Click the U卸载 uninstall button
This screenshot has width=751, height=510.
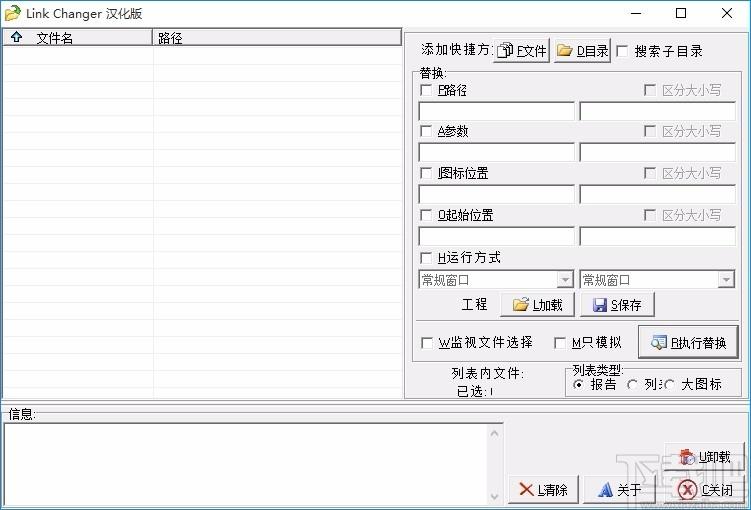pos(705,457)
